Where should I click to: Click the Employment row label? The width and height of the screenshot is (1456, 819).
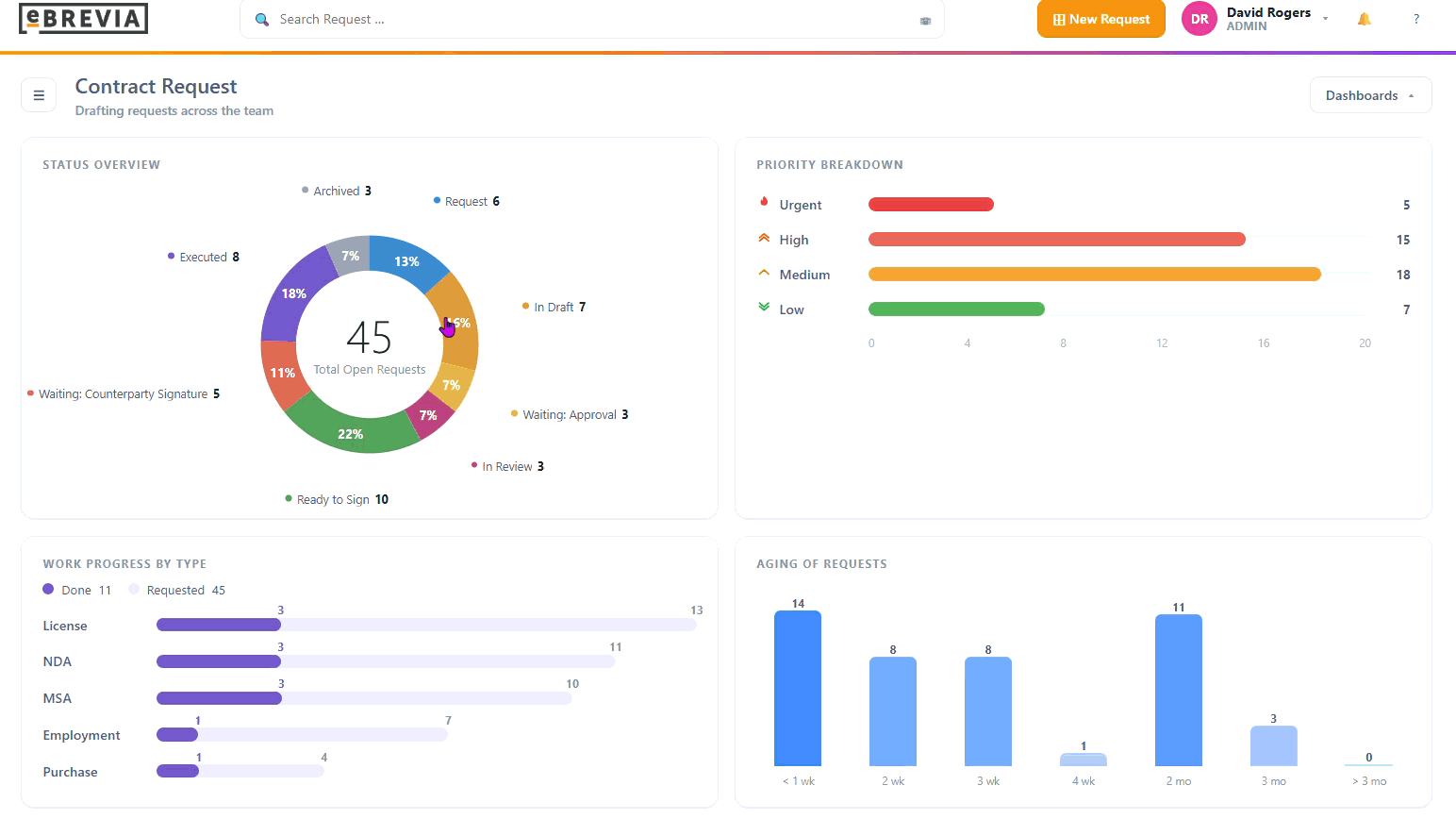[x=82, y=735]
